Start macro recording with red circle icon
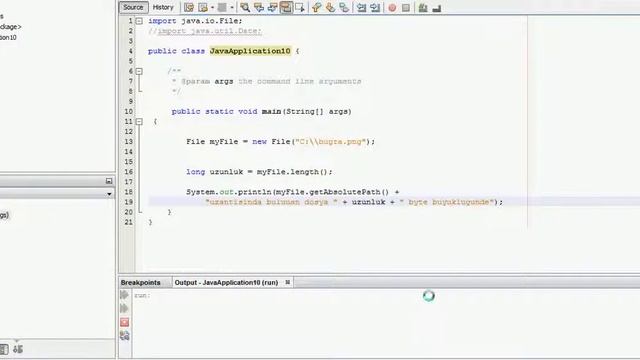The height and width of the screenshot is (360, 640). (x=392, y=7)
